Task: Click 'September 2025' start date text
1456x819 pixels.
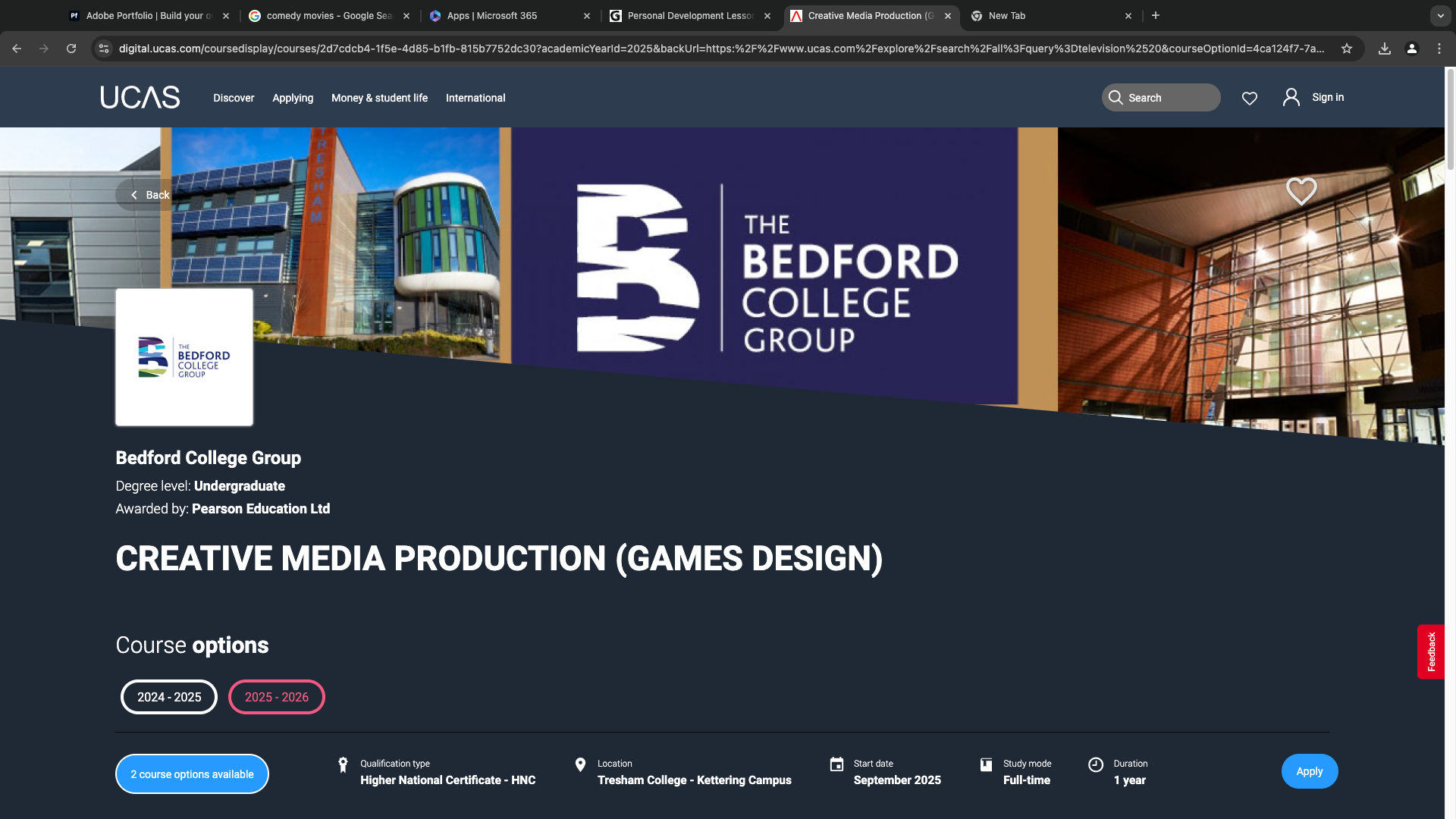Action: 897,780
